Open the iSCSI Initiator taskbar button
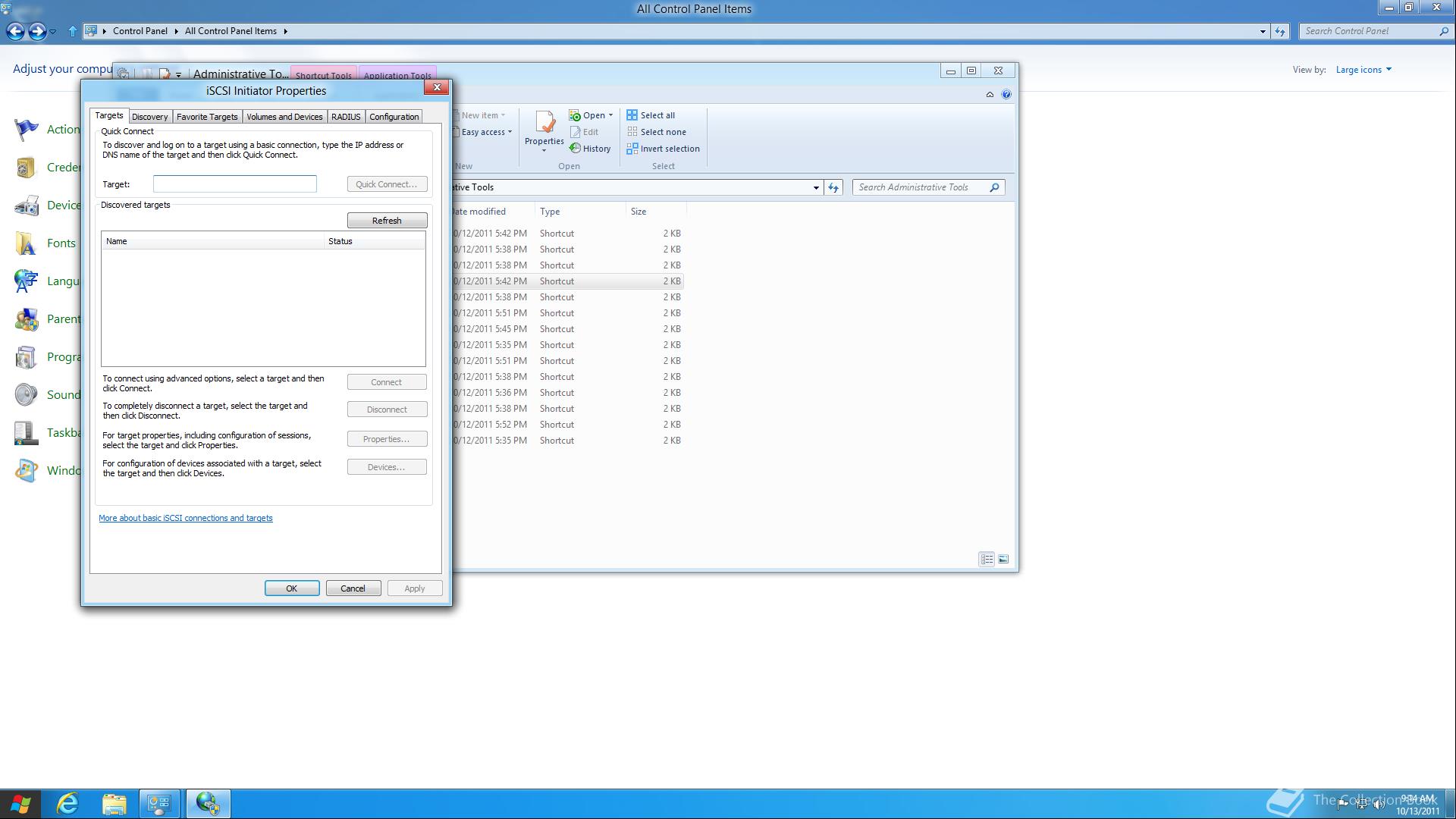Viewport: 1456px width, 819px height. pyautogui.click(x=208, y=804)
